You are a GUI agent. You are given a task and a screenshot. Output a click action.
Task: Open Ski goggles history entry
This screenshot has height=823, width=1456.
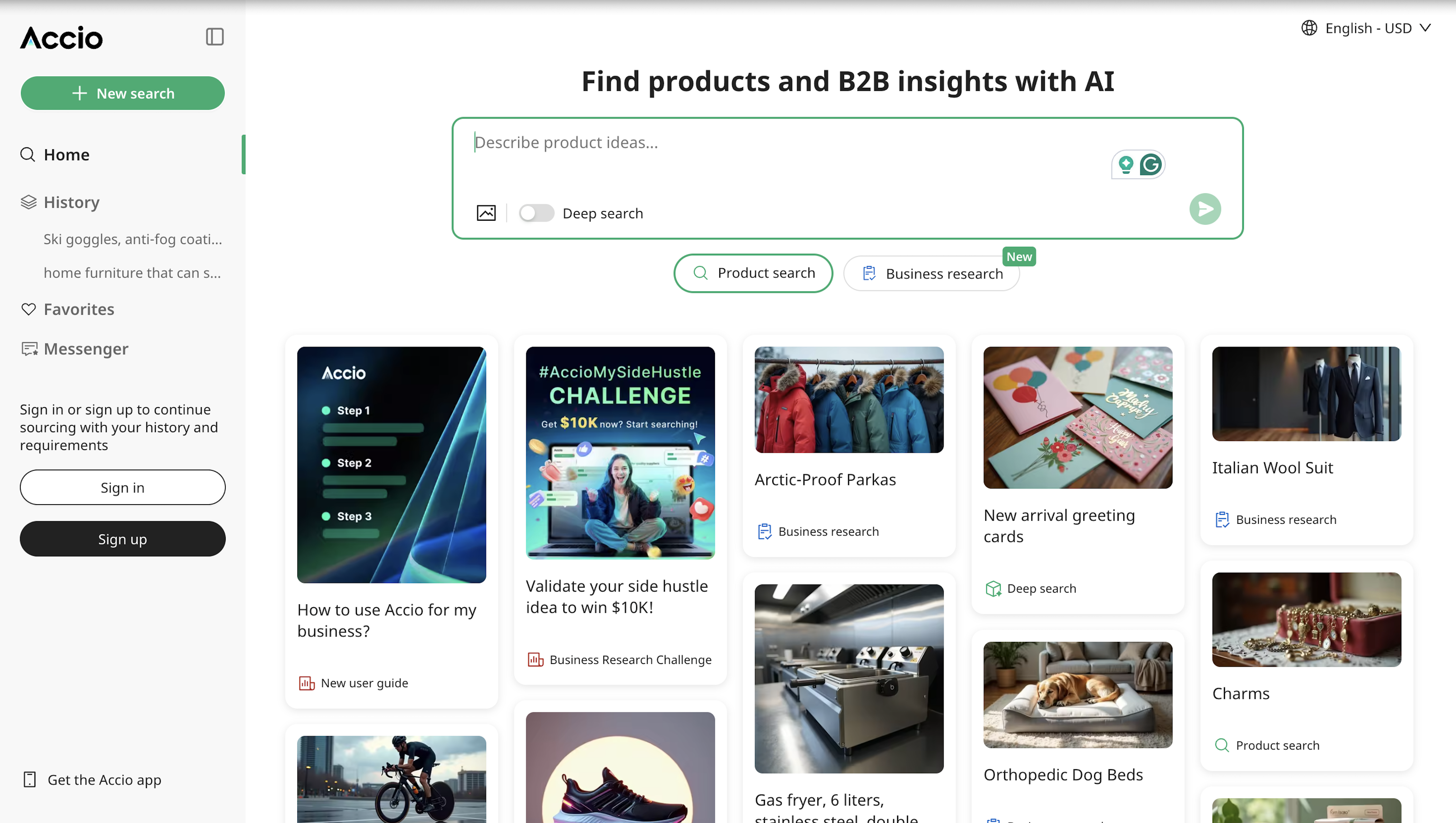tap(132, 239)
